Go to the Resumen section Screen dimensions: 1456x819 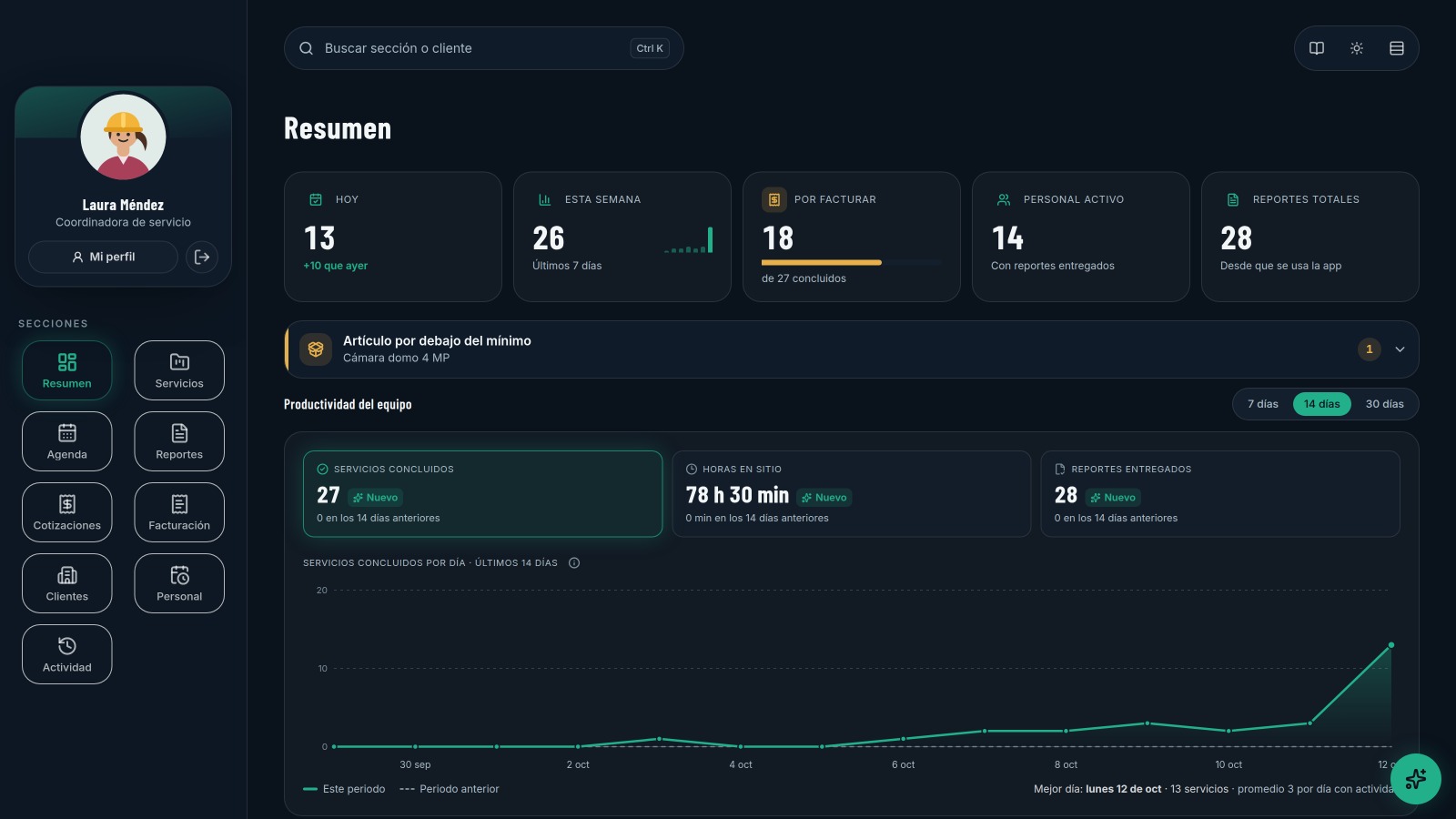tap(67, 370)
